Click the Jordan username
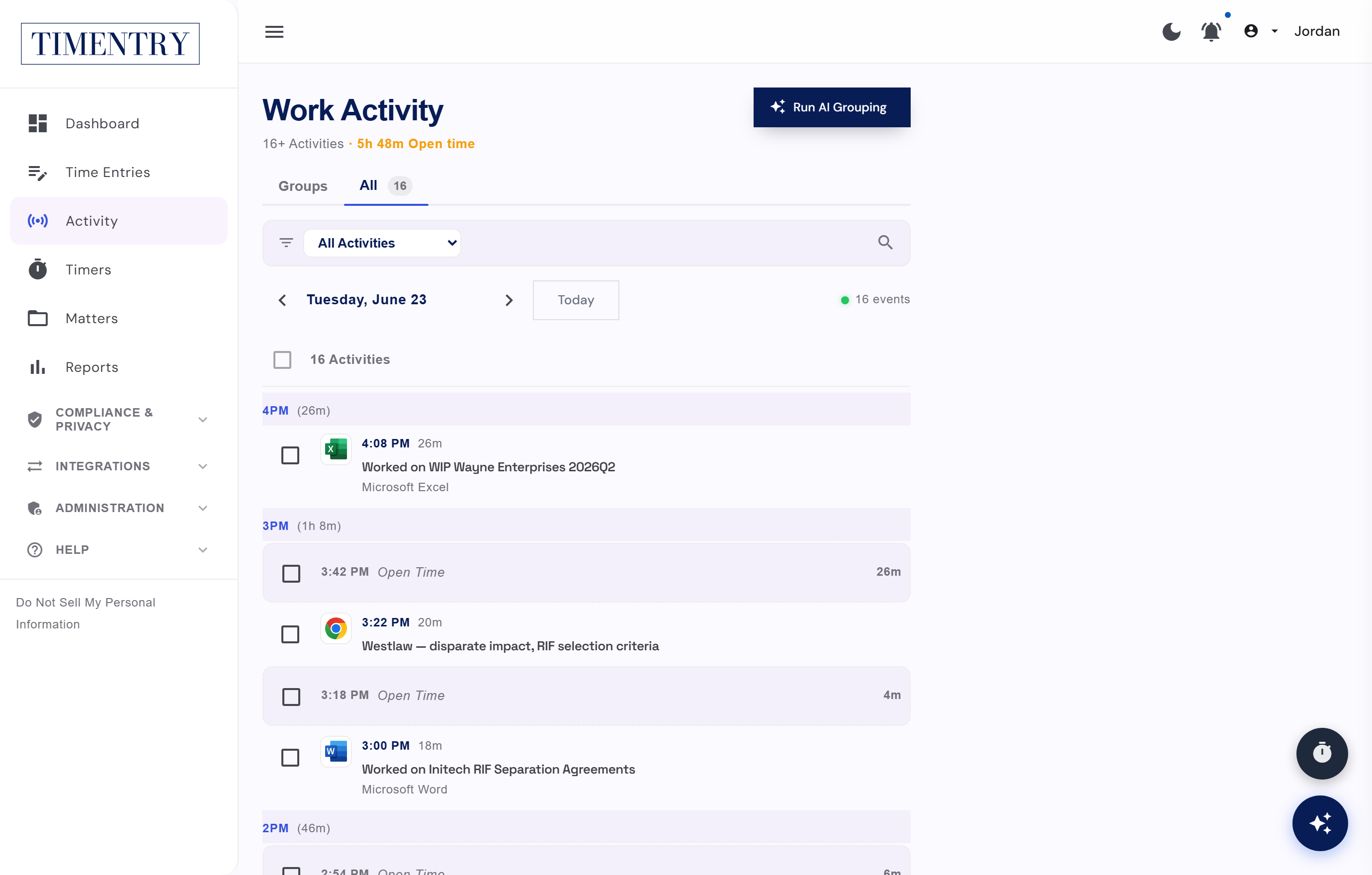The width and height of the screenshot is (1372, 875). pyautogui.click(x=1317, y=31)
